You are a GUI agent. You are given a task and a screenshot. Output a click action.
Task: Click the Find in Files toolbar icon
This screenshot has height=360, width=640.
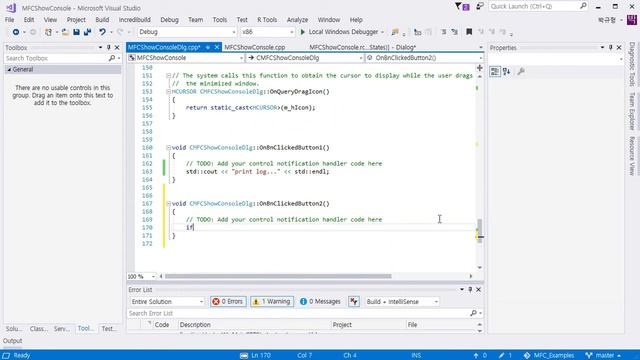[x=395, y=32]
